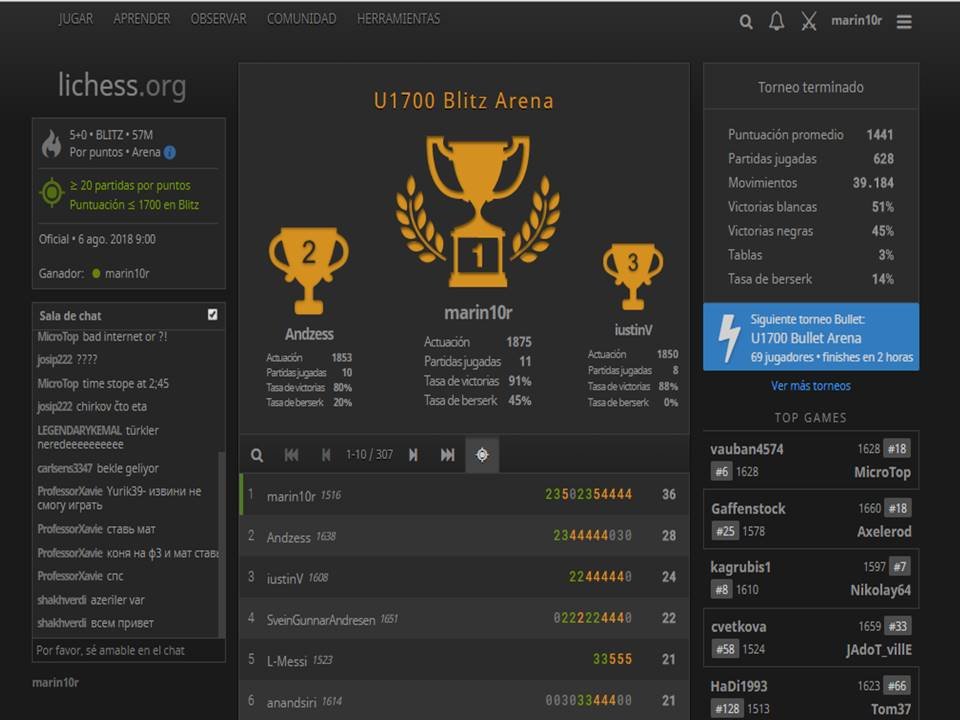Click the second place trophy

pyautogui.click(x=309, y=271)
